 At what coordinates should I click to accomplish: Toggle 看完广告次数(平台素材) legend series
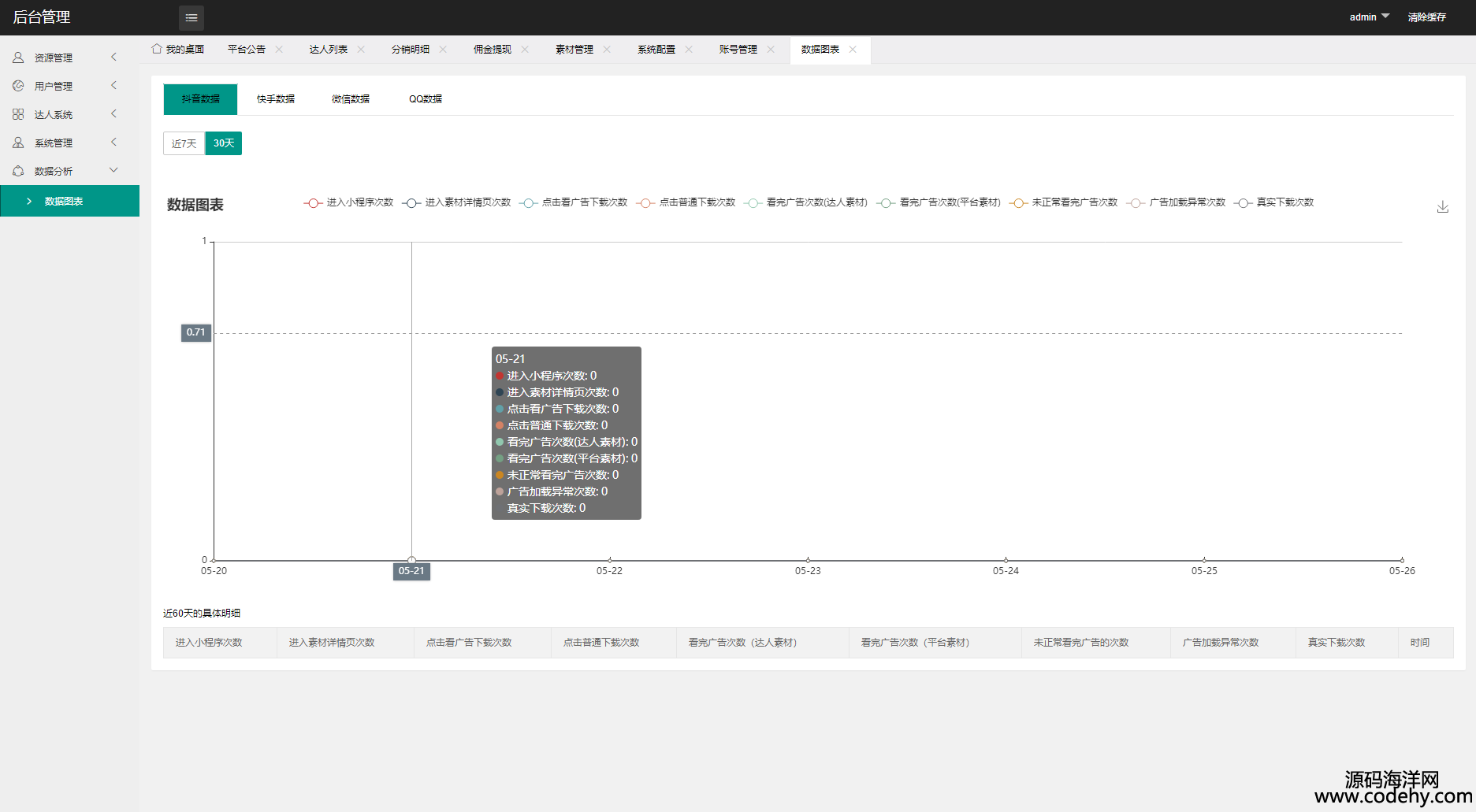click(x=939, y=202)
